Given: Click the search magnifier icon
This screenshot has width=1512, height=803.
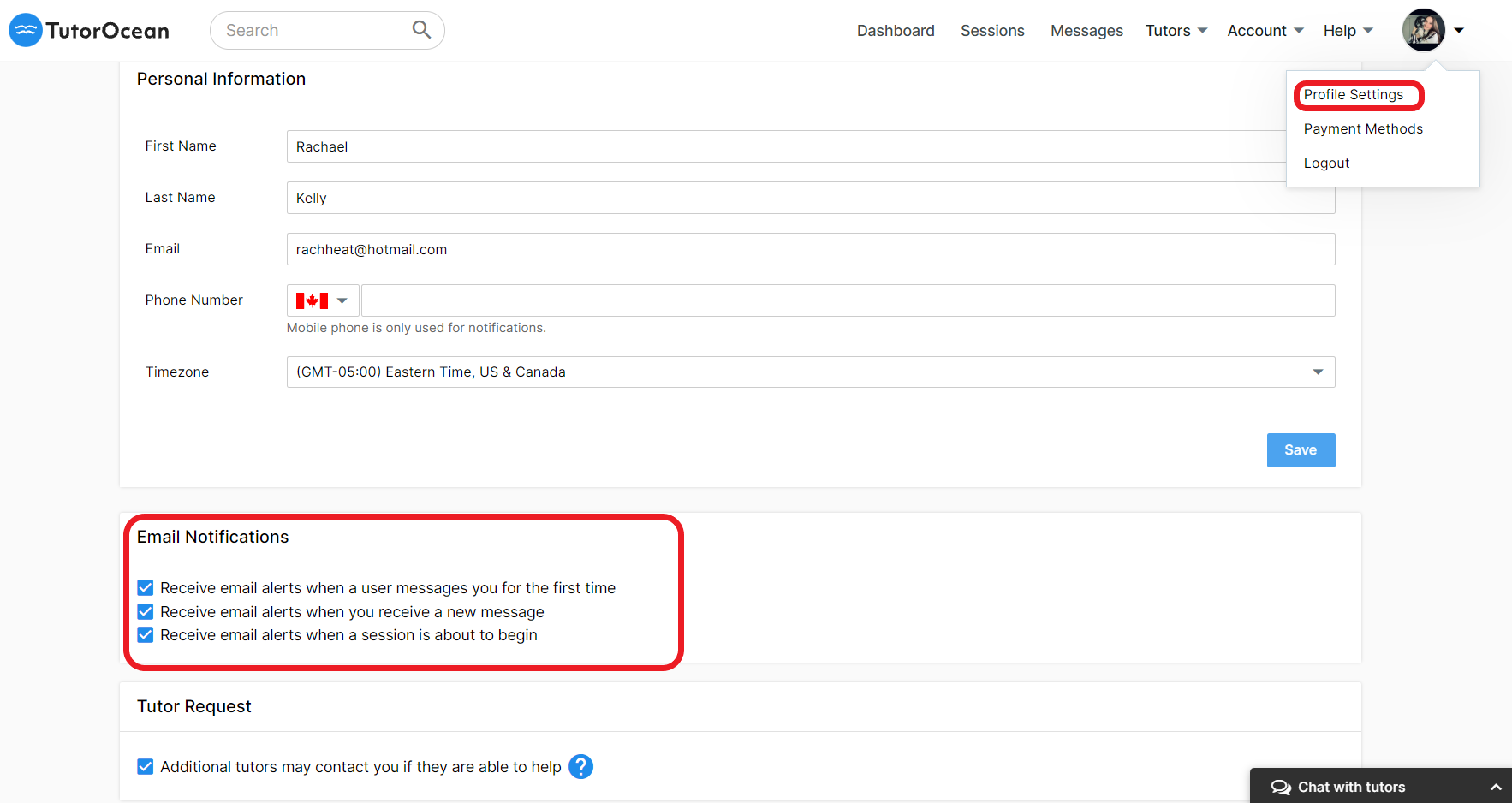Looking at the screenshot, I should pos(421,30).
